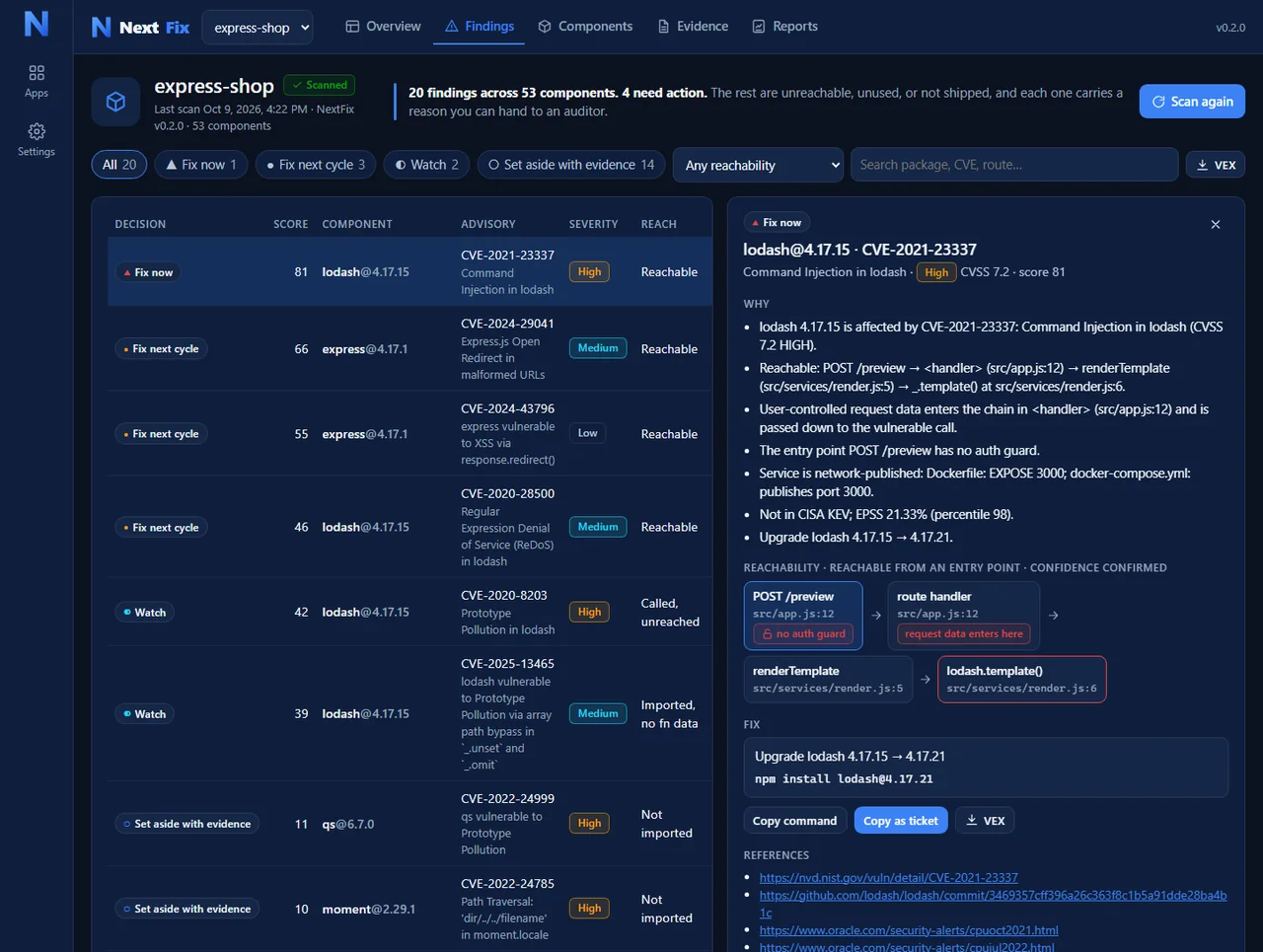Image resolution: width=1263 pixels, height=952 pixels.
Task: Filter by Fix now 1 chip
Action: tap(201, 165)
